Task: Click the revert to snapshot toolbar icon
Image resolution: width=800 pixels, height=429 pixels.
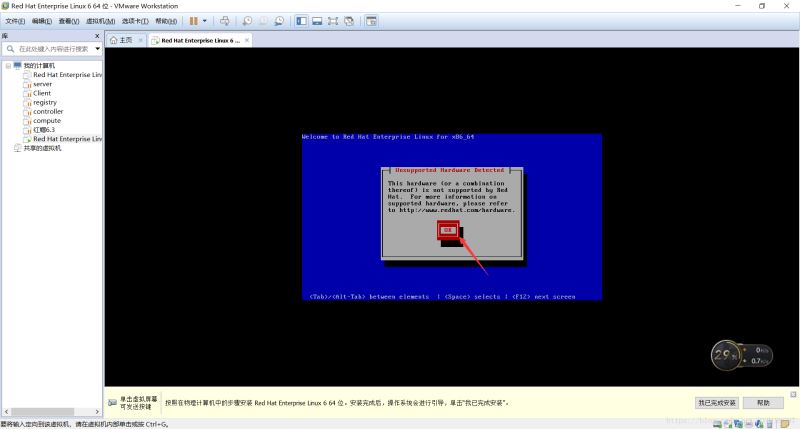Action: tap(263, 21)
